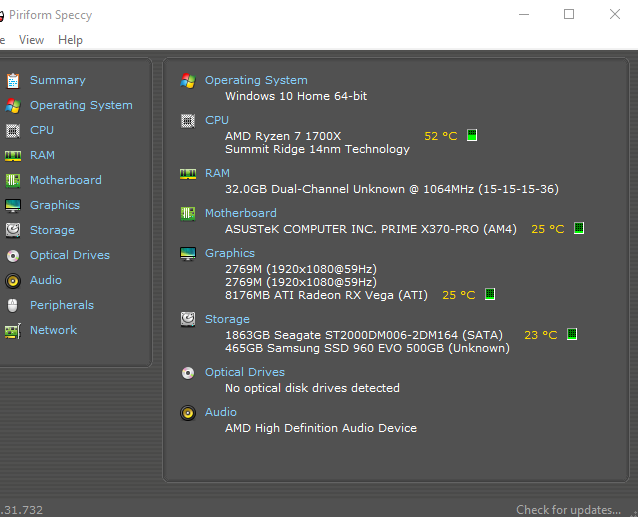Click the Storage drive icon in sidebar
Image resolution: width=638 pixels, height=517 pixels.
point(12,230)
